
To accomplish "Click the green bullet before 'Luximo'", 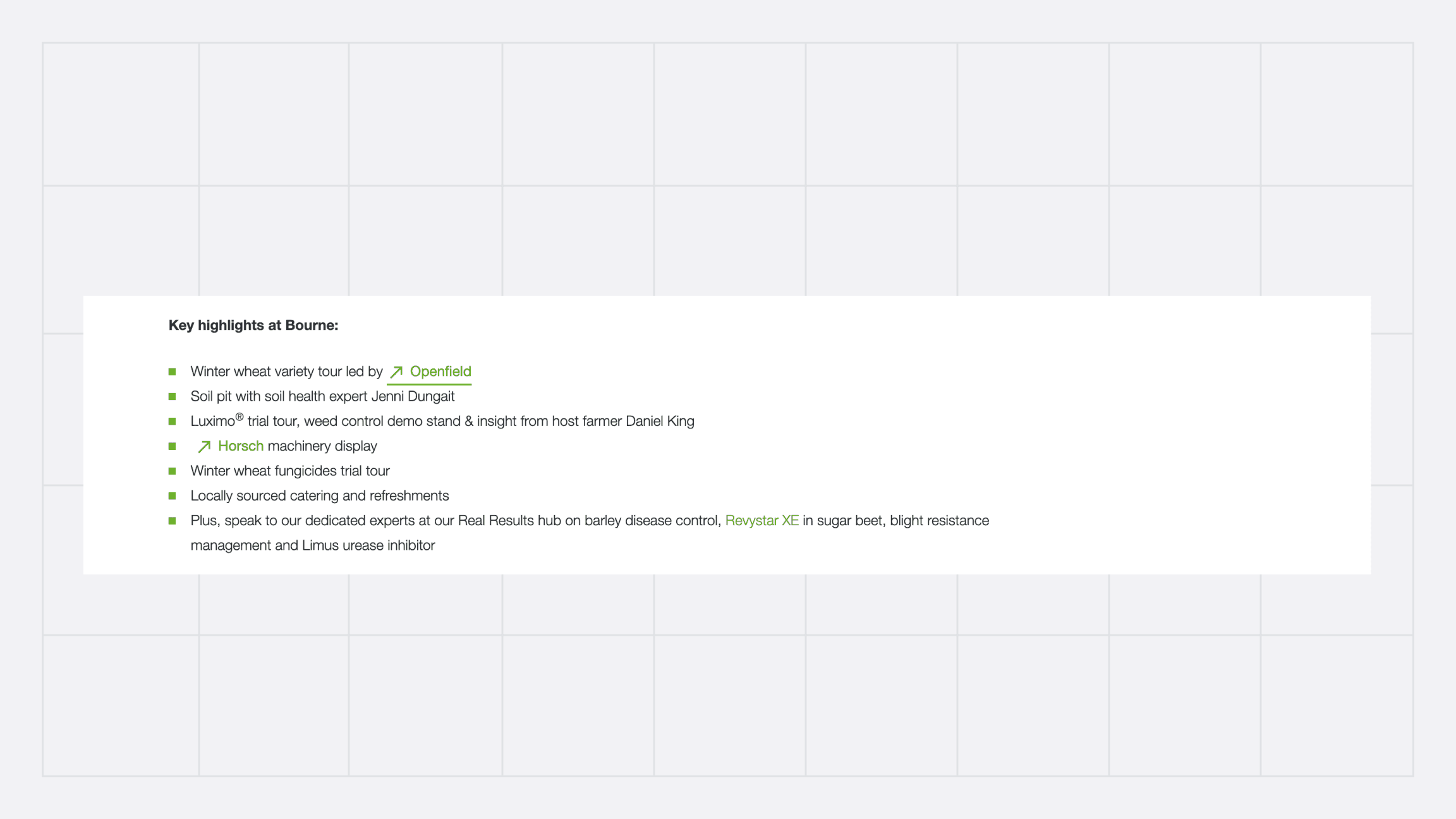I will pyautogui.click(x=172, y=422).
